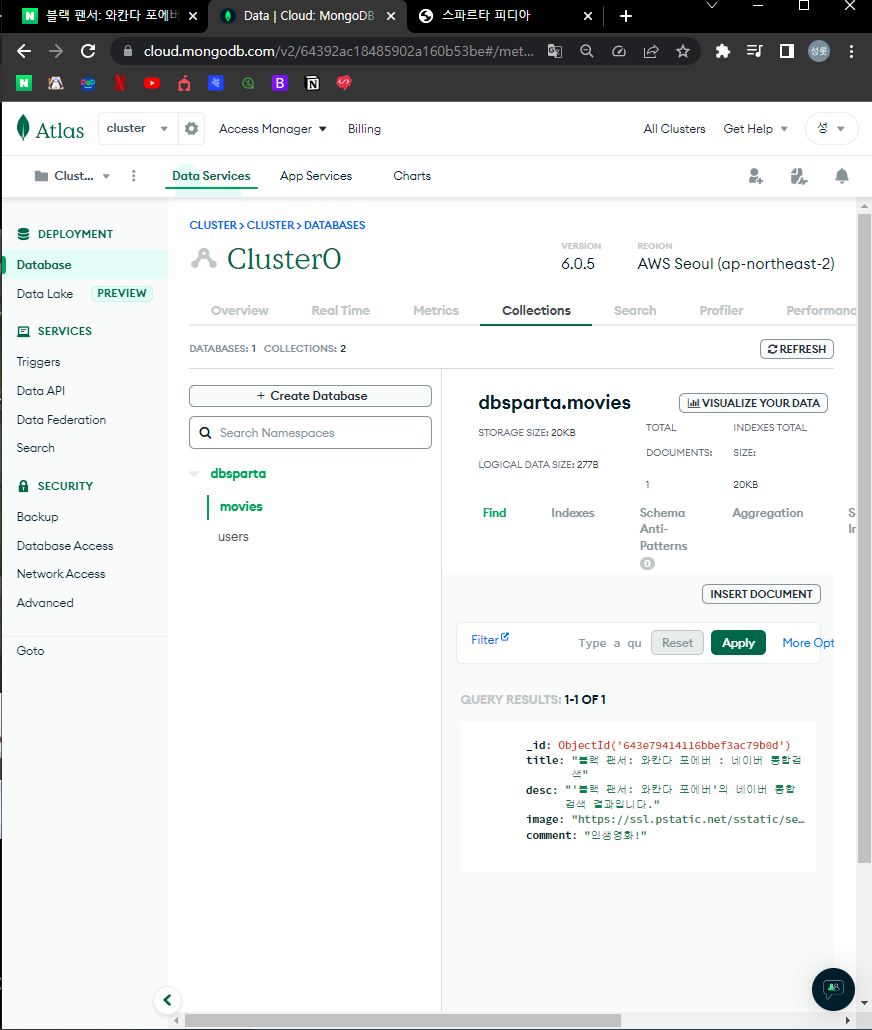Open Netflix bookmark icon
This screenshot has width=872, height=1030.
tap(120, 83)
